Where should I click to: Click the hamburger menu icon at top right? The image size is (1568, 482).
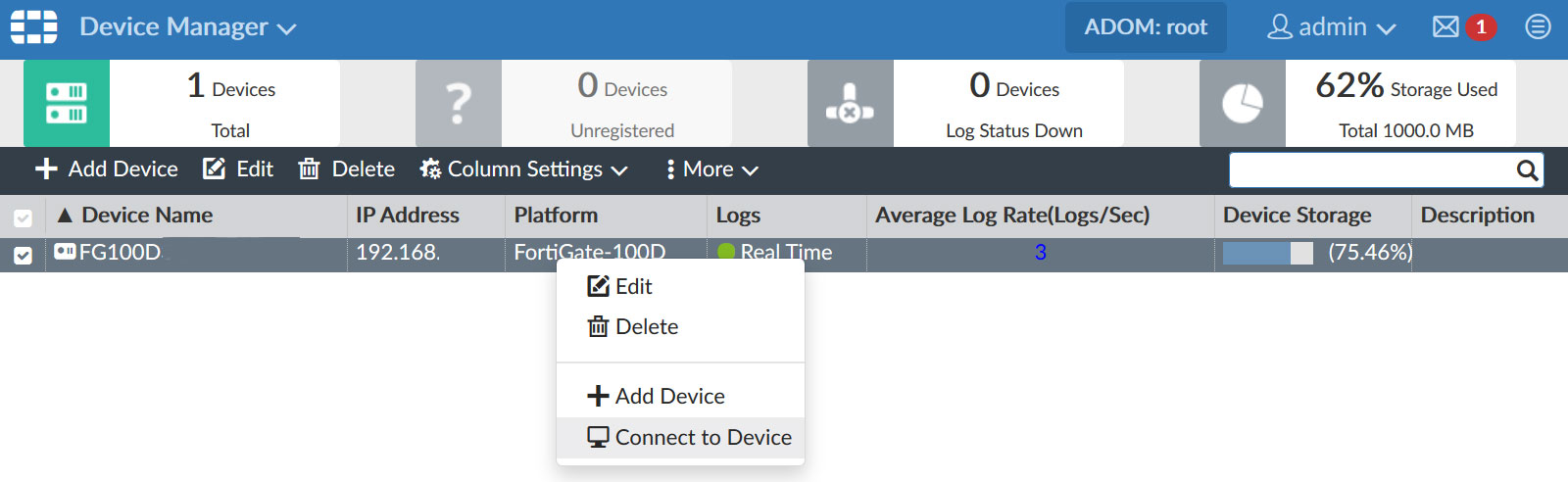(x=1538, y=27)
